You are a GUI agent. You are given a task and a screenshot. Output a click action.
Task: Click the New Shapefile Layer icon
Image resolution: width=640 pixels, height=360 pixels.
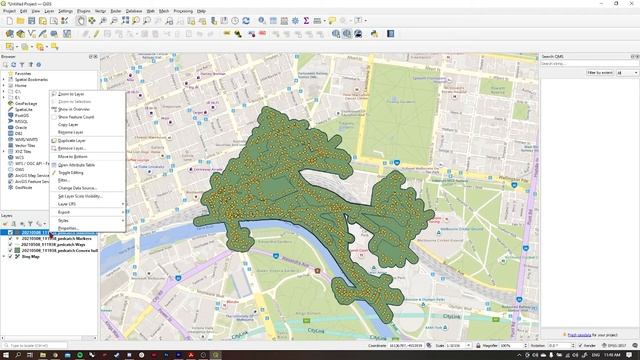pos(31,34)
